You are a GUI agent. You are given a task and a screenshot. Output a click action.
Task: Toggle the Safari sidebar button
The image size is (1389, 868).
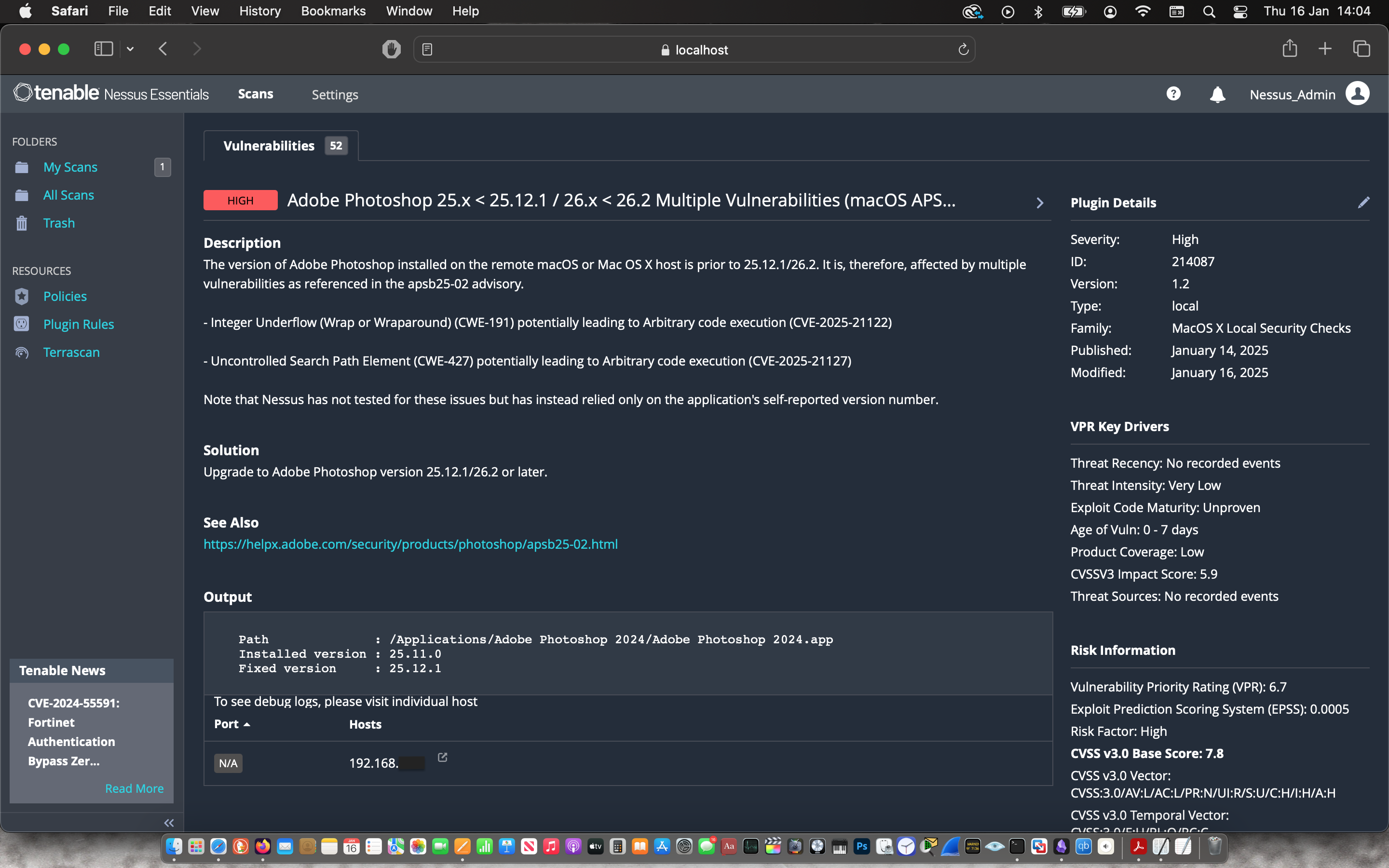[x=103, y=49]
